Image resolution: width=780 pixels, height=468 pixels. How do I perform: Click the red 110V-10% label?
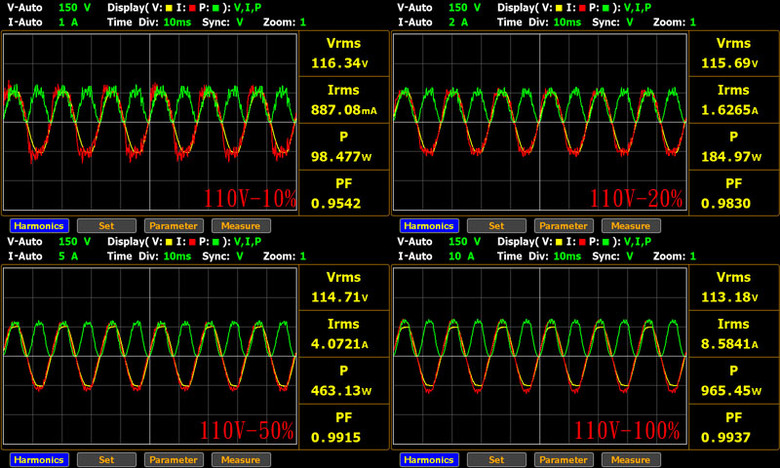coord(250,198)
